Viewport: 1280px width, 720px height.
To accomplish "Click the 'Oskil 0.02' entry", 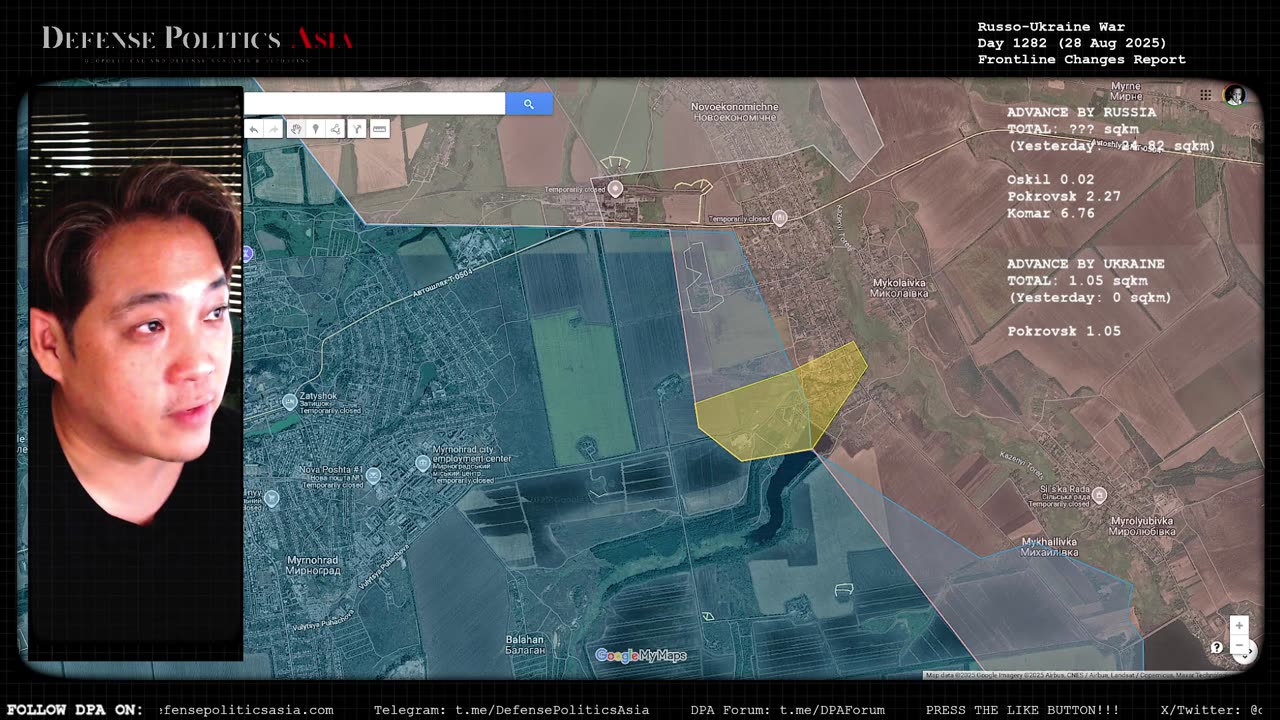I will click(1050, 179).
